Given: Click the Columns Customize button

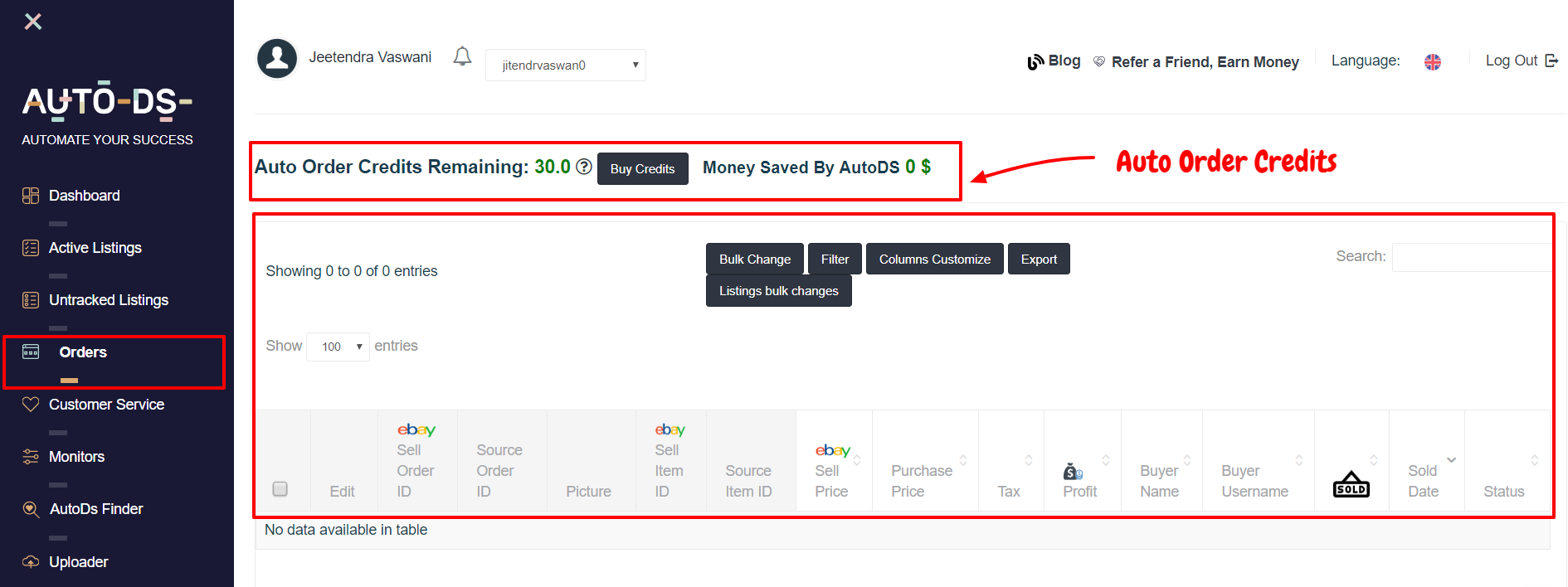Looking at the screenshot, I should click(935, 259).
